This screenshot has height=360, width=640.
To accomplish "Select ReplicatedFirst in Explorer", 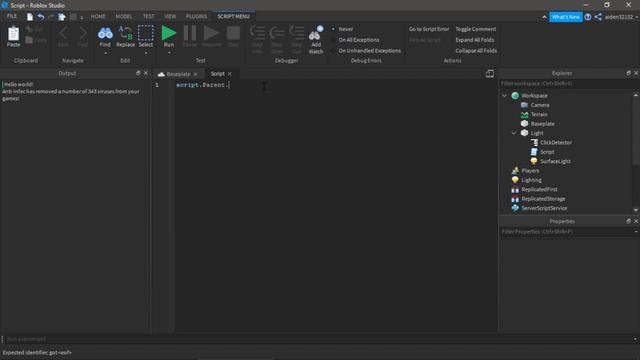I will pyautogui.click(x=539, y=189).
